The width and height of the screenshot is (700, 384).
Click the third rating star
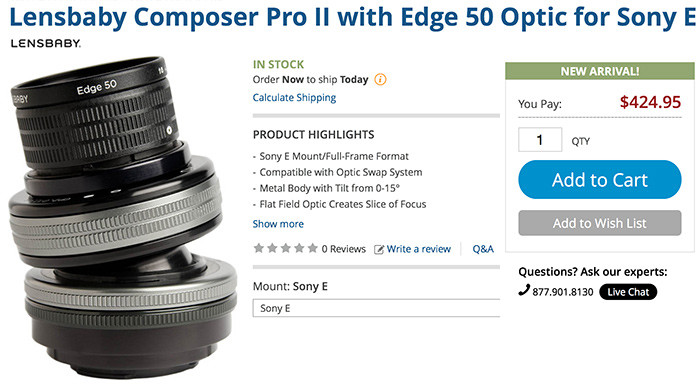(286, 248)
